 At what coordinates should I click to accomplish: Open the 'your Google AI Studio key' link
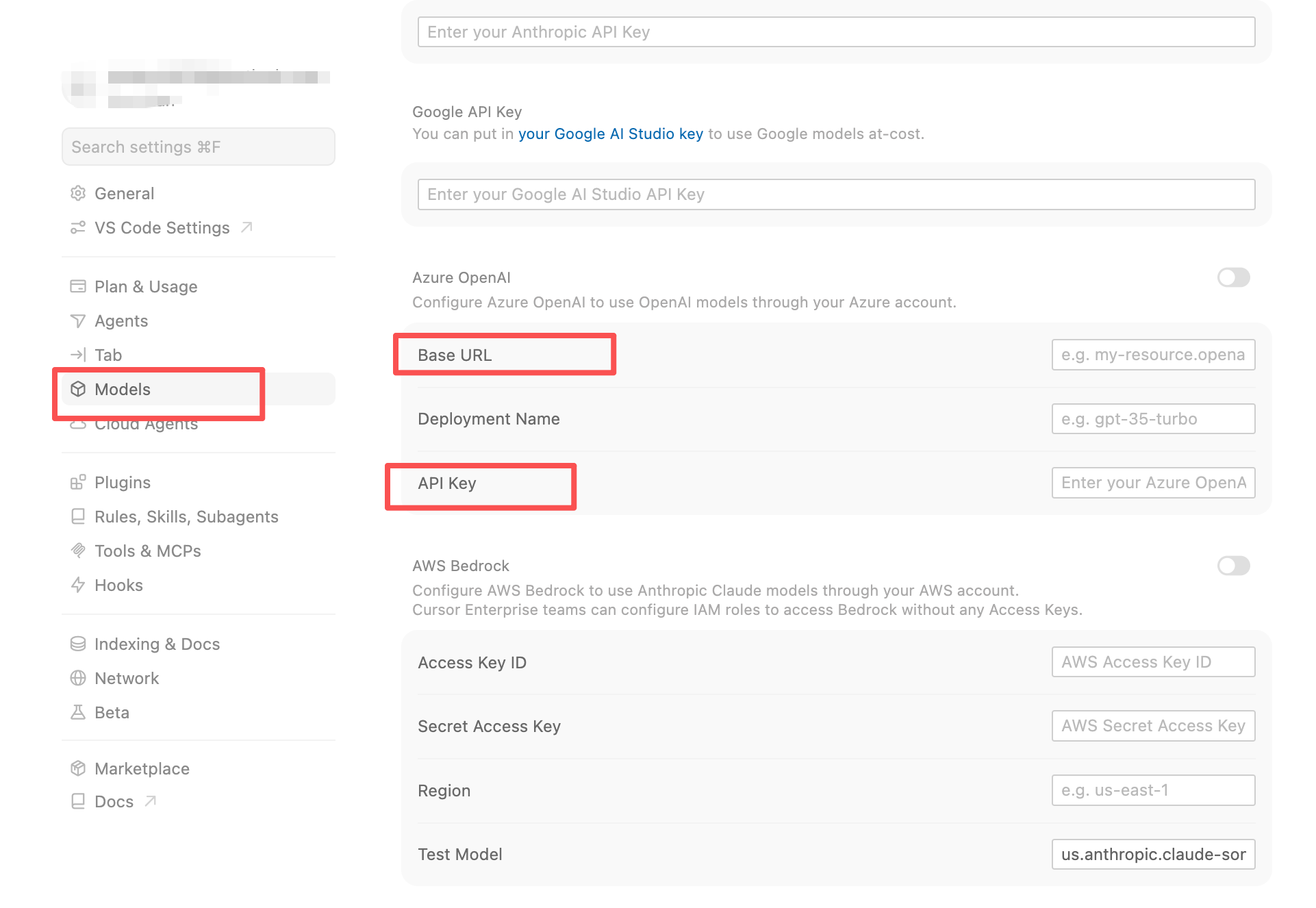[x=611, y=134]
